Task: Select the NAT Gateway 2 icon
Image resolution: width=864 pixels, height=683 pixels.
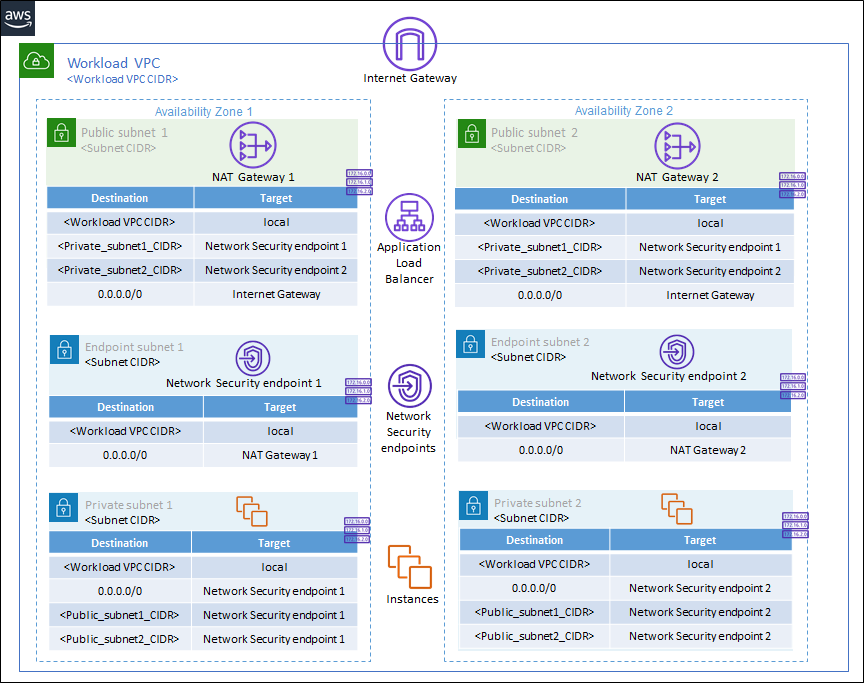Action: [677, 146]
